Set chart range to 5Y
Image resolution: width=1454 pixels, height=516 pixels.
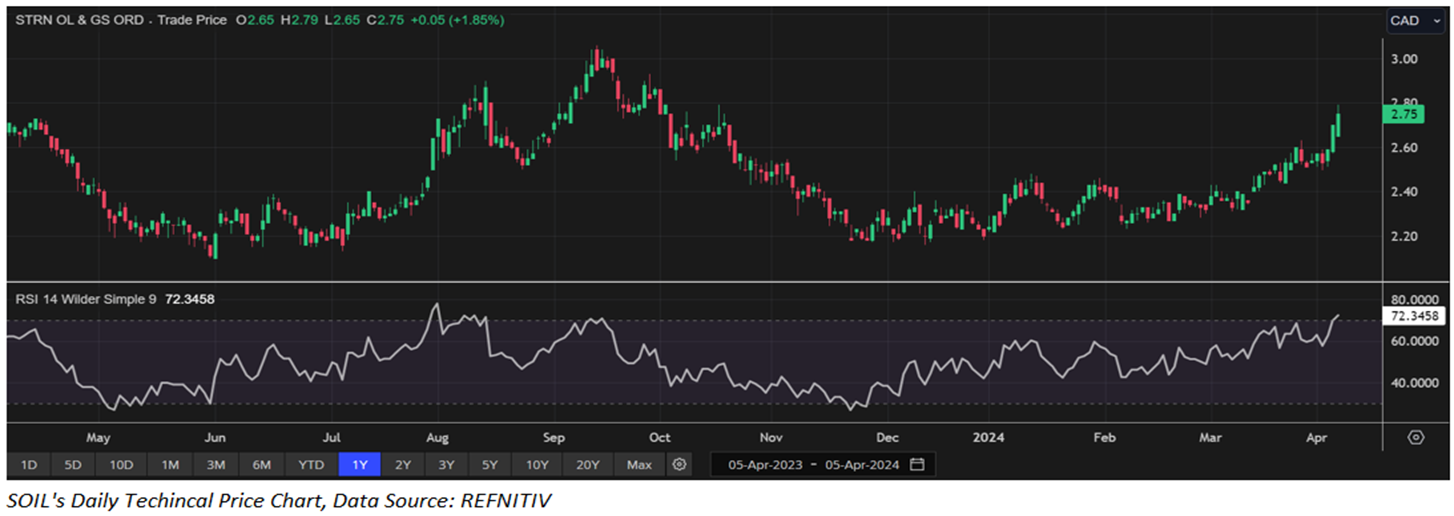pyautogui.click(x=490, y=464)
